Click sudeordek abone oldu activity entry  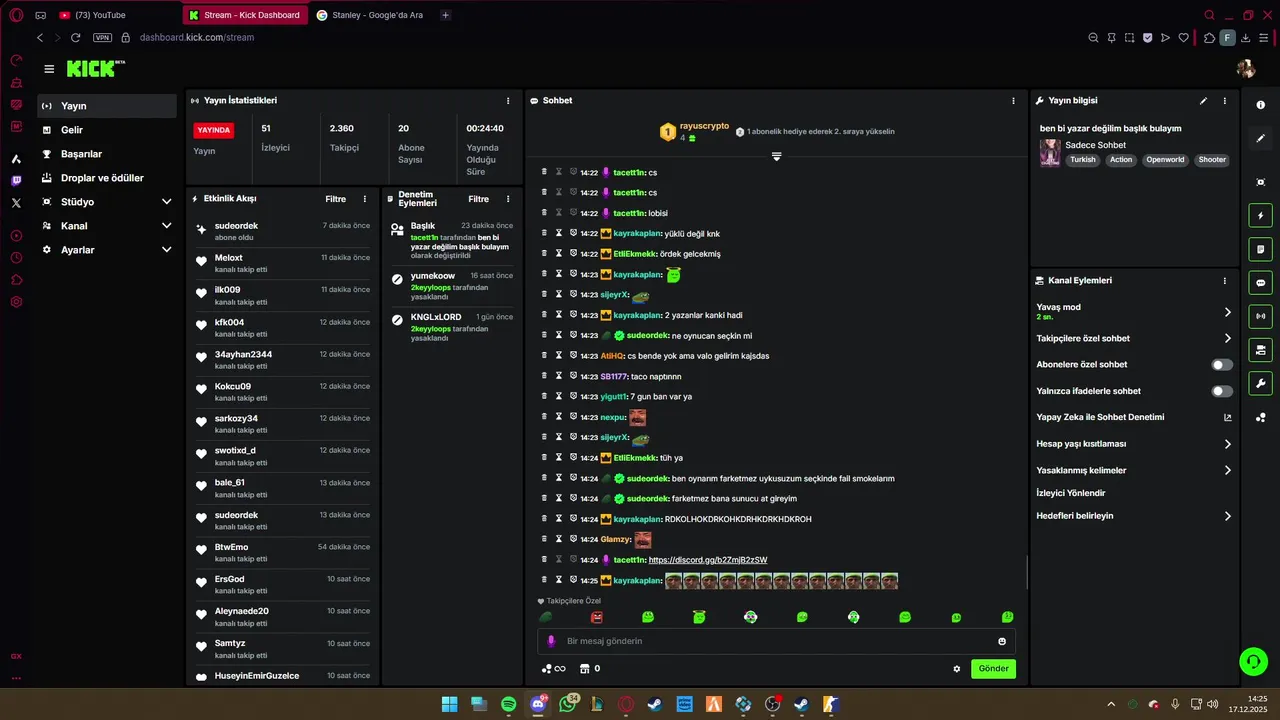(x=283, y=231)
